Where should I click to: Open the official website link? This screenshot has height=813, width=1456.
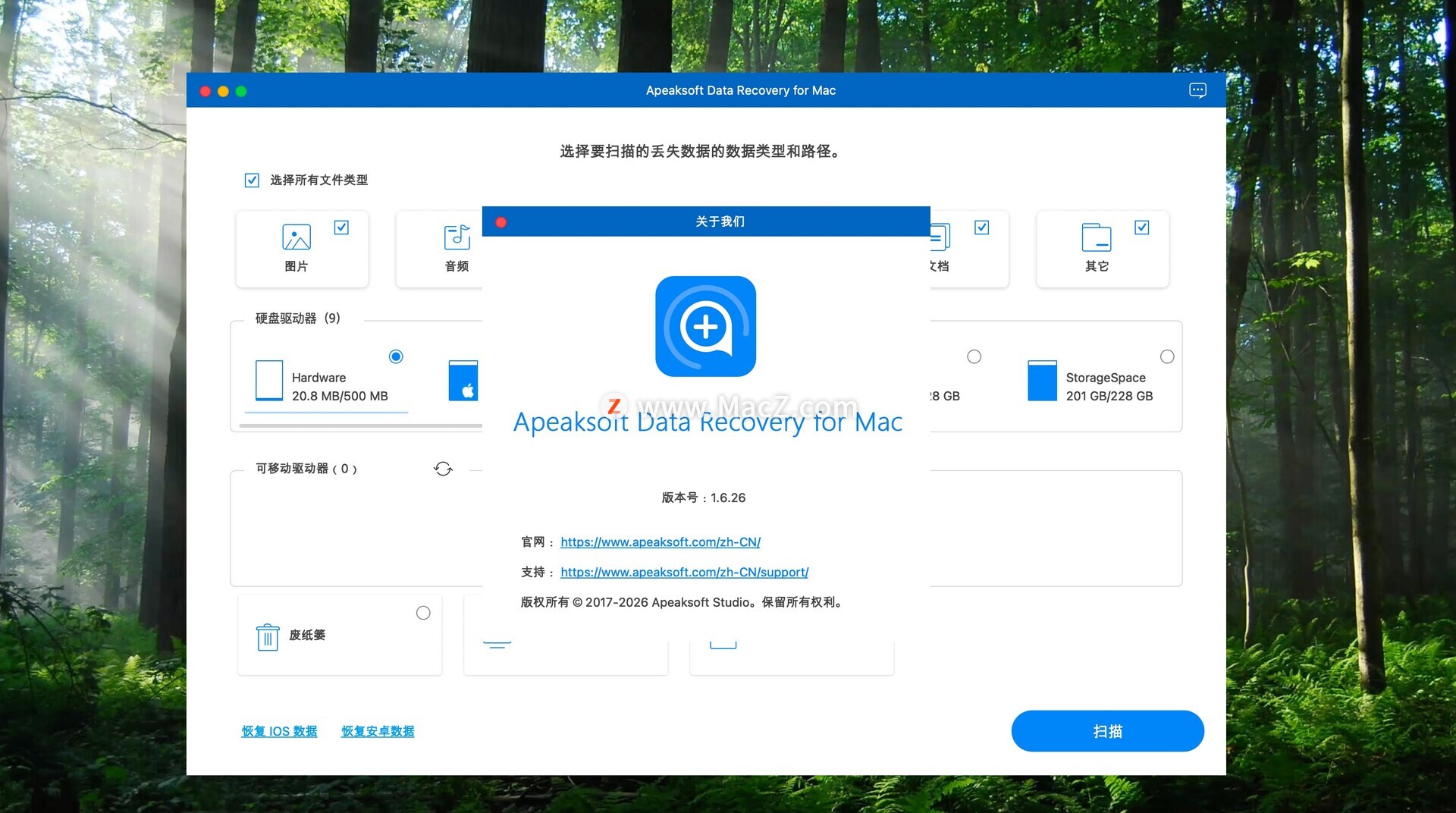660,542
